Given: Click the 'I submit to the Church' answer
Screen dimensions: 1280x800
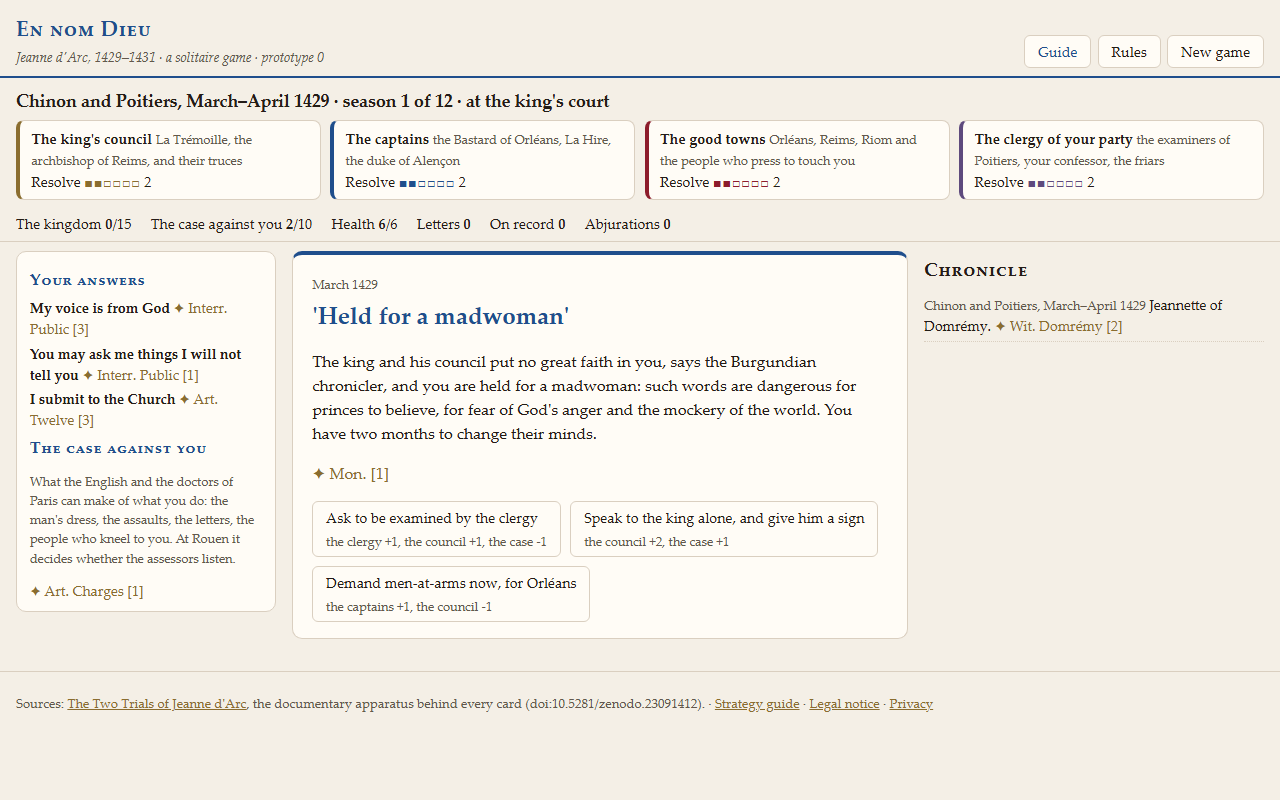Looking at the screenshot, I should click(103, 399).
